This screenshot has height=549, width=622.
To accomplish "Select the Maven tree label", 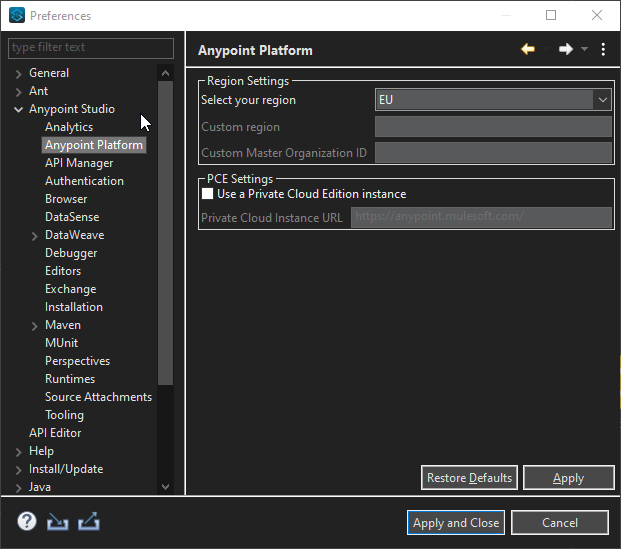I will pyautogui.click(x=63, y=325).
